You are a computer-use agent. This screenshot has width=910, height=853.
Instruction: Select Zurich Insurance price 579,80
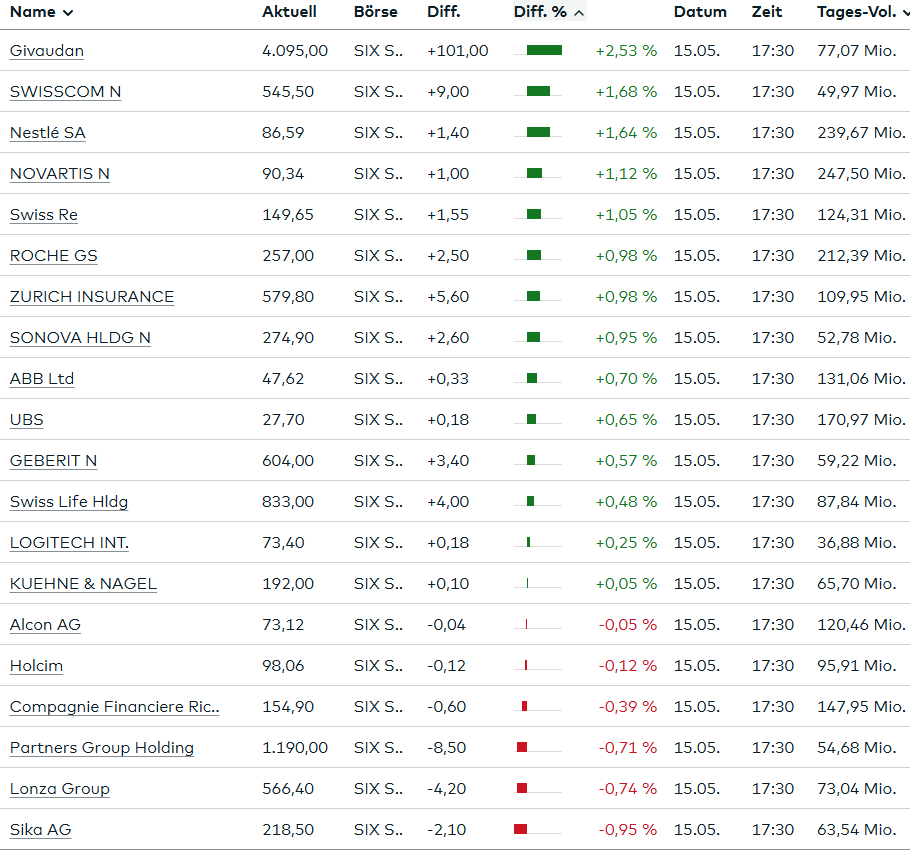[x=288, y=297]
